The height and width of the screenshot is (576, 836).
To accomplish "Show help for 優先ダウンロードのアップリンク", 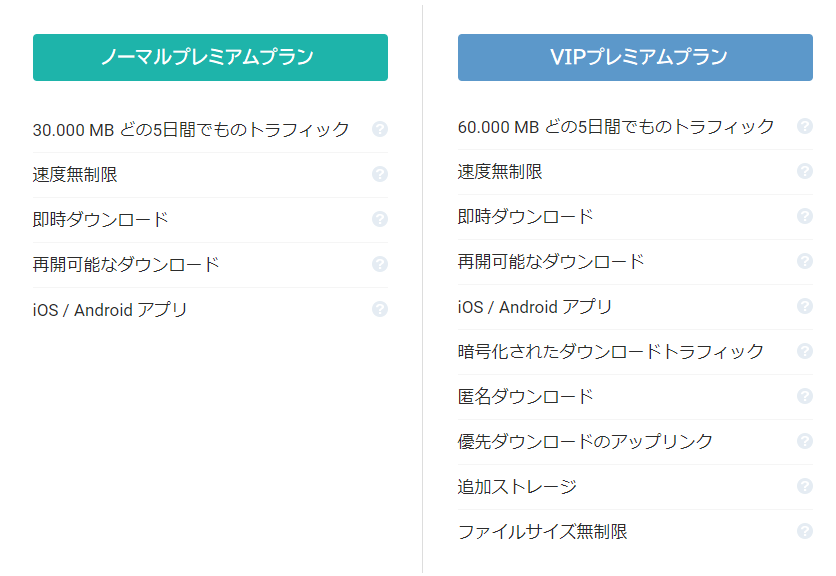I will tap(805, 441).
